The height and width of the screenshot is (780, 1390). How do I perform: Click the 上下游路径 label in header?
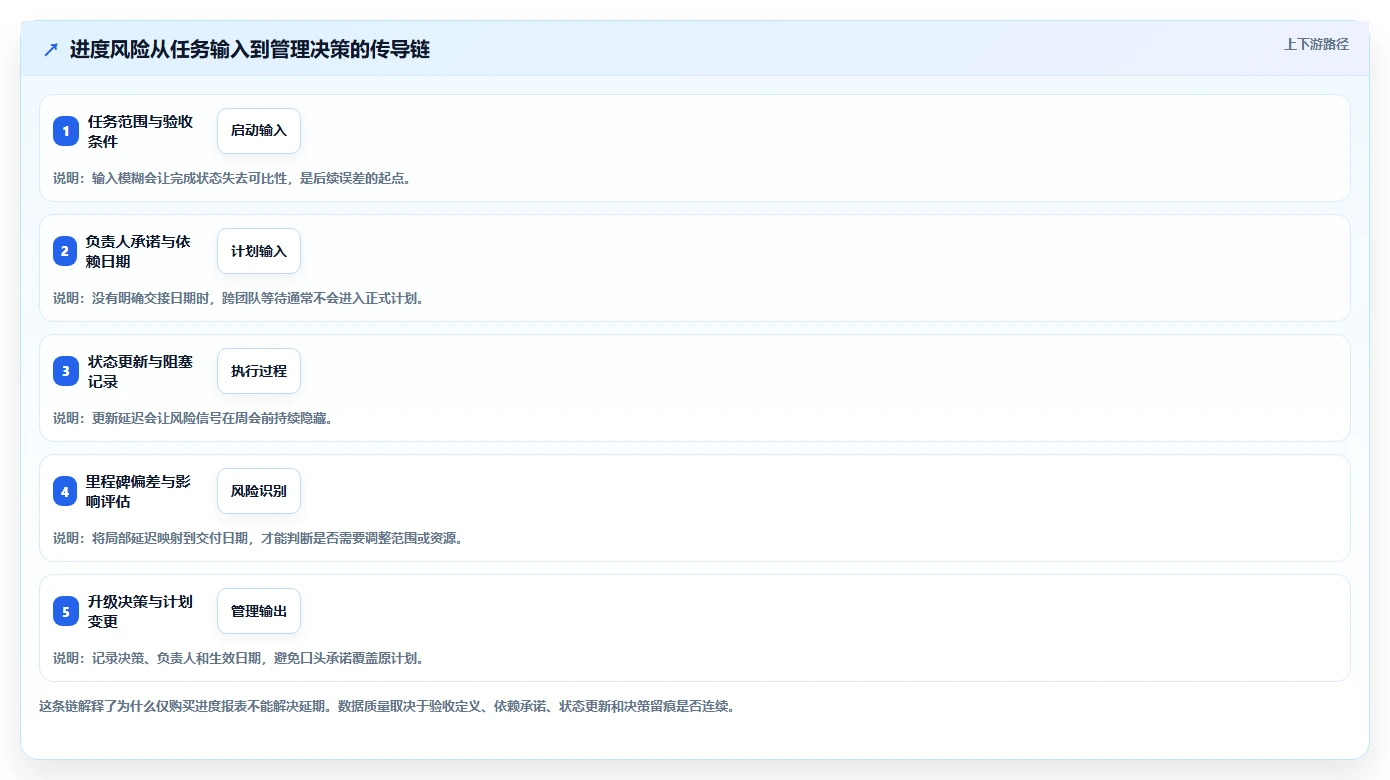(1316, 44)
